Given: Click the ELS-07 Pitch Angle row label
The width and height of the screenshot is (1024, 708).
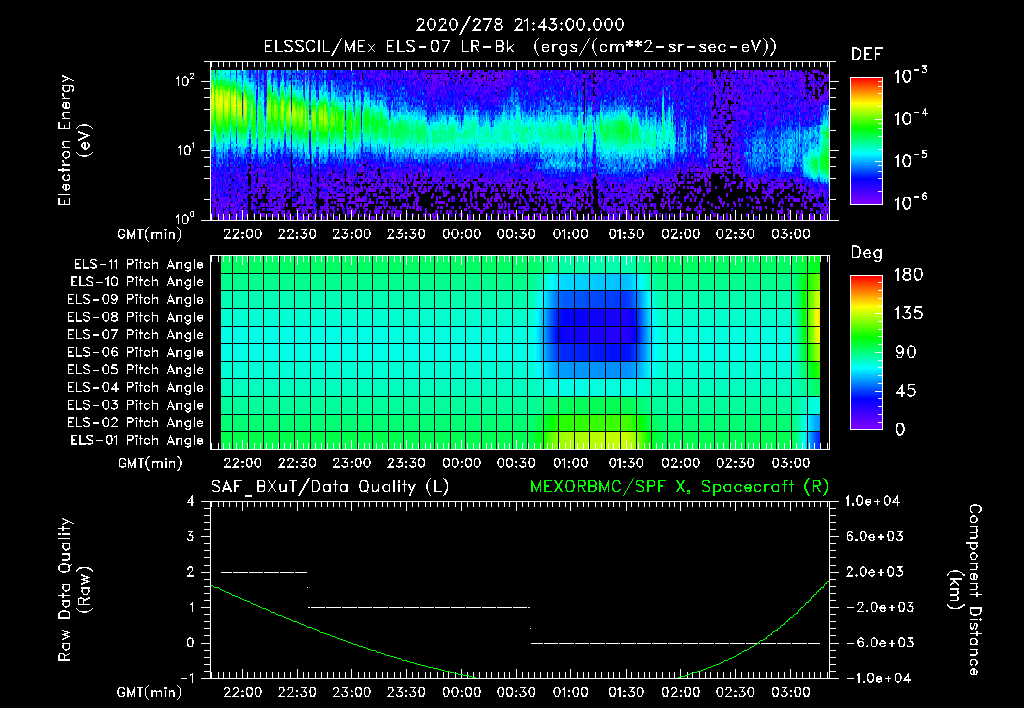Looking at the screenshot, I should pyautogui.click(x=135, y=334).
